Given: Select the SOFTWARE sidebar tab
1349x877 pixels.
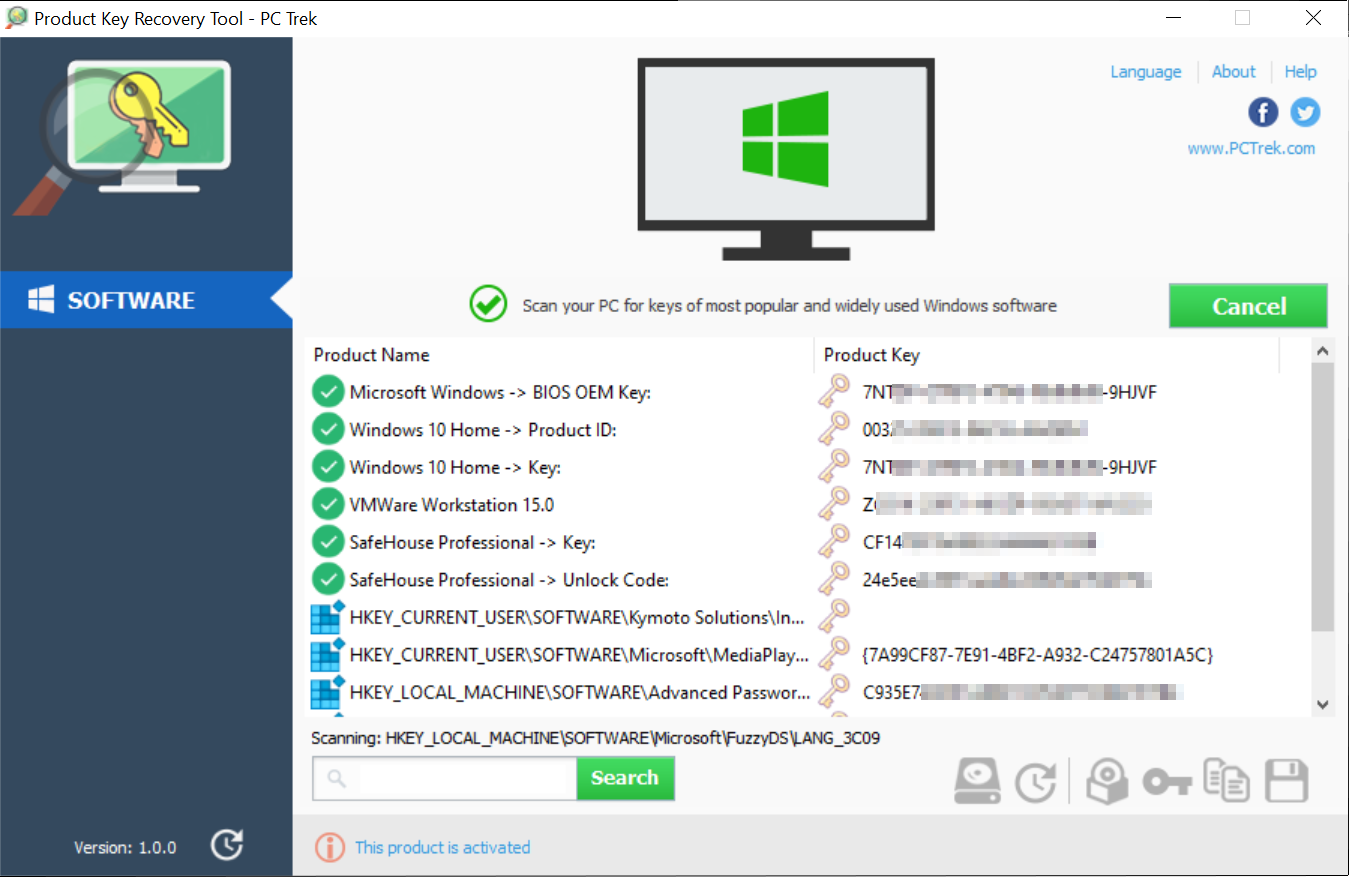Looking at the screenshot, I should [146, 300].
